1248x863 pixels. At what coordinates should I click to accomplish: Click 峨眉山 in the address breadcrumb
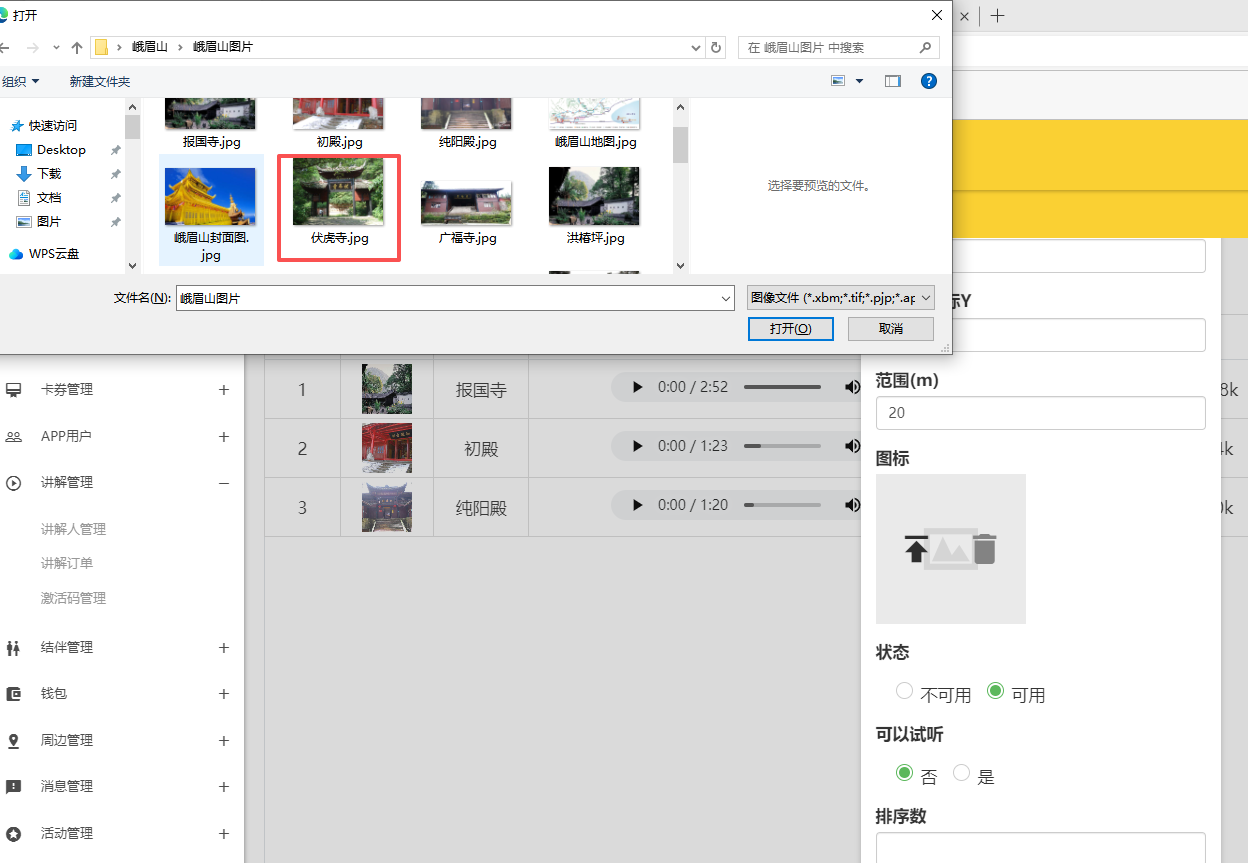click(x=151, y=47)
